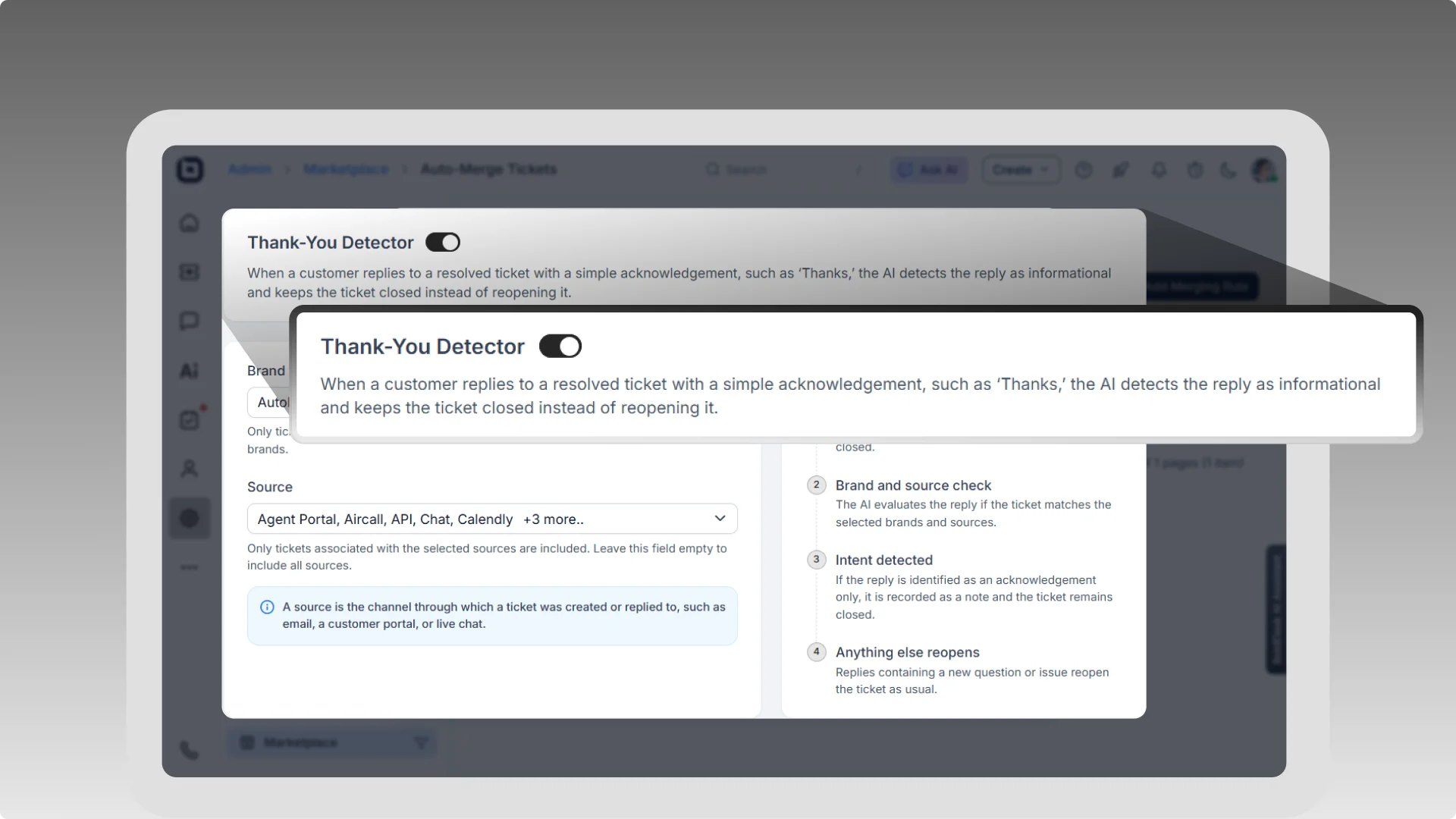
Task: Click the 'Intent detected' step heading
Action: [x=883, y=560]
